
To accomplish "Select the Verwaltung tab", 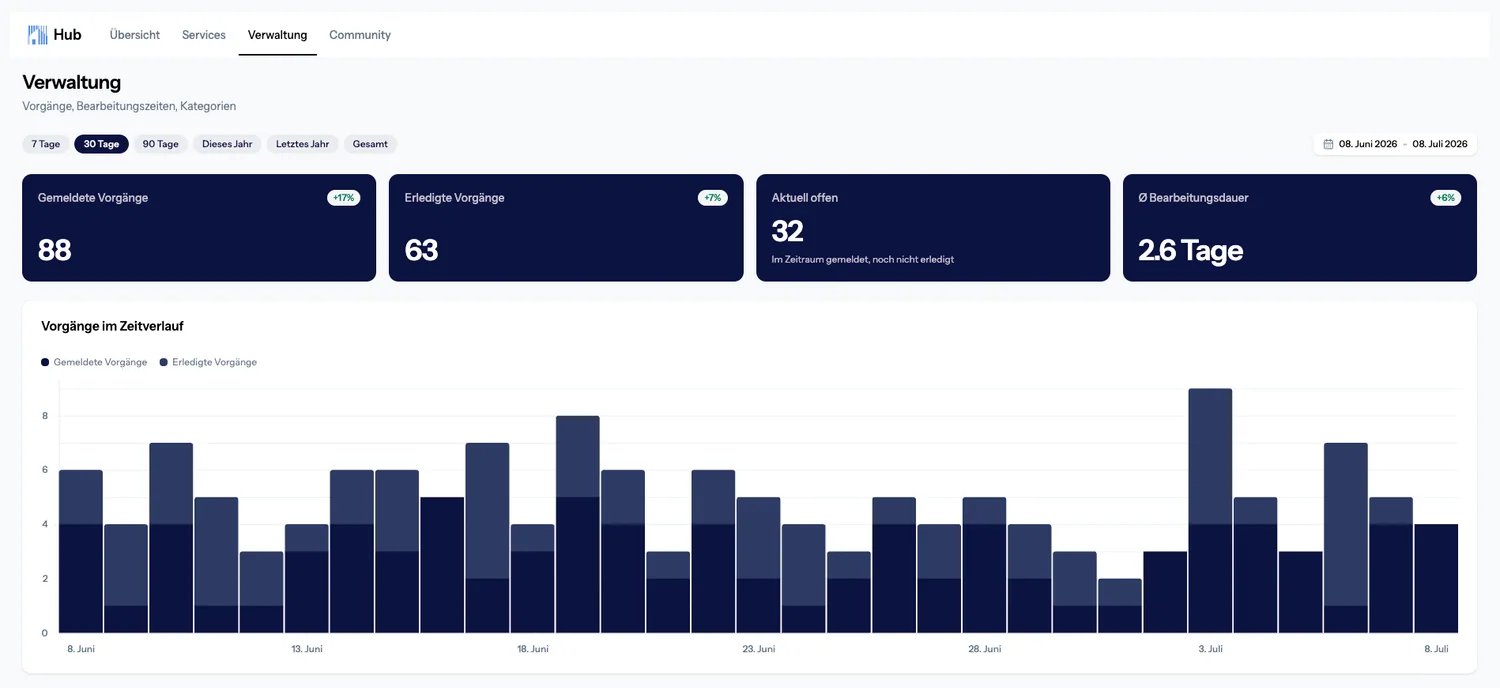I will 277,35.
